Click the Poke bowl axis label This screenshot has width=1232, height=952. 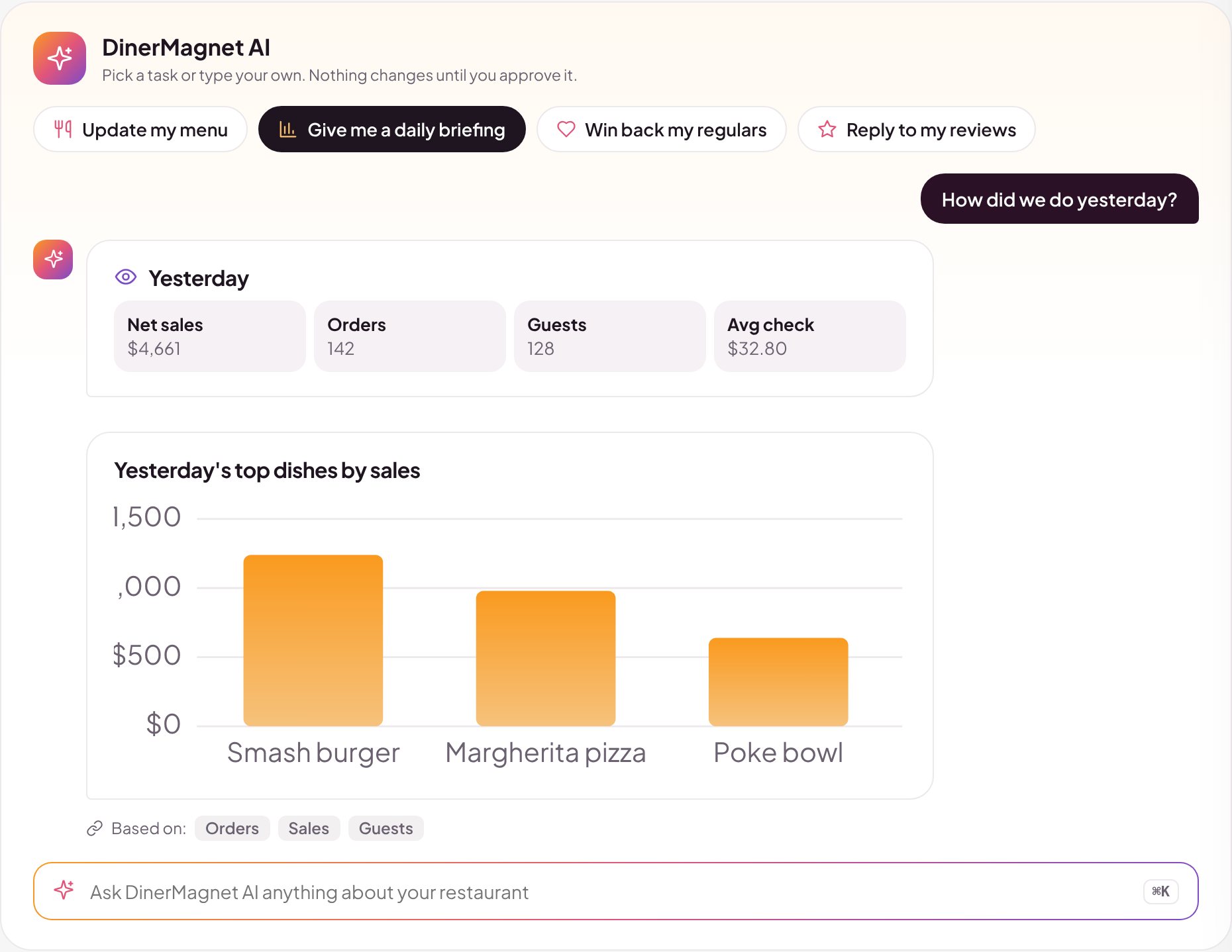[778, 753]
